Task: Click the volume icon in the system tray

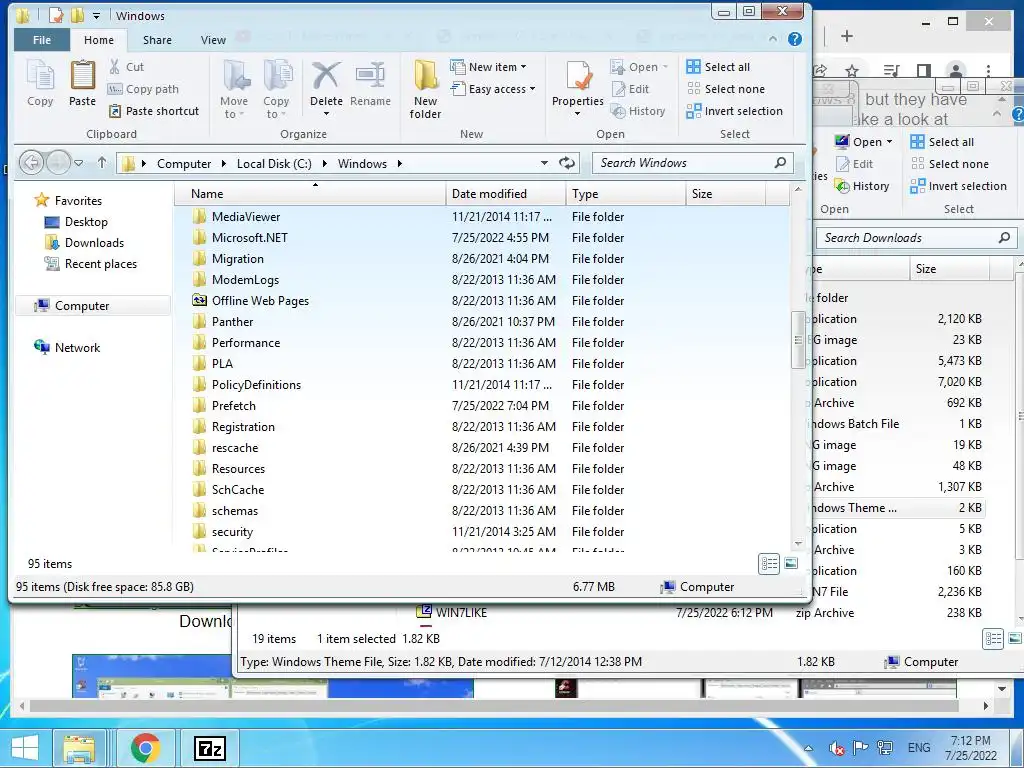Action: pos(836,748)
